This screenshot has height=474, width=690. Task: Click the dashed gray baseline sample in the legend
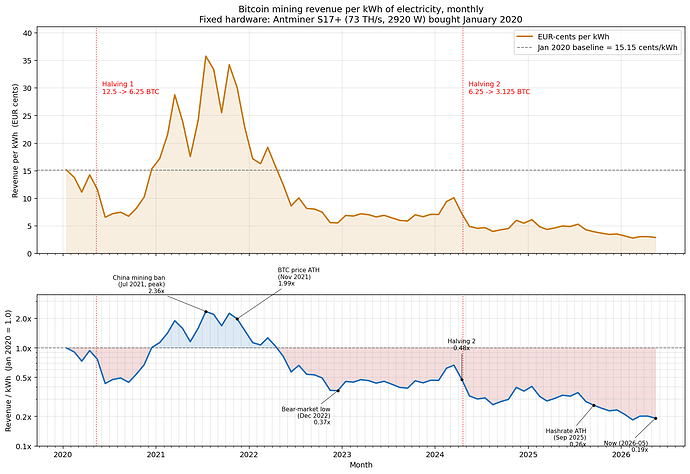pos(525,47)
